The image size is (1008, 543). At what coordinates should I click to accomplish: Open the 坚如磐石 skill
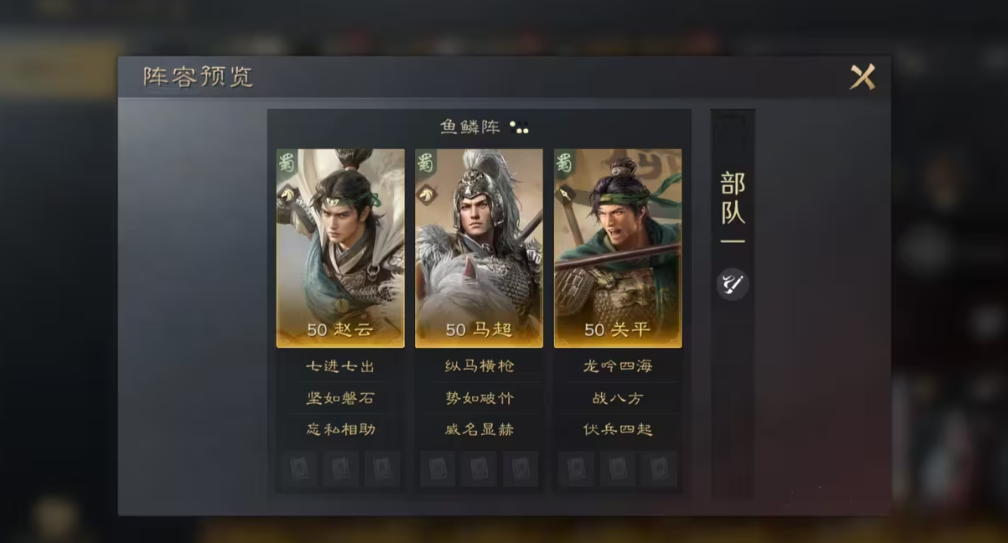tap(340, 398)
